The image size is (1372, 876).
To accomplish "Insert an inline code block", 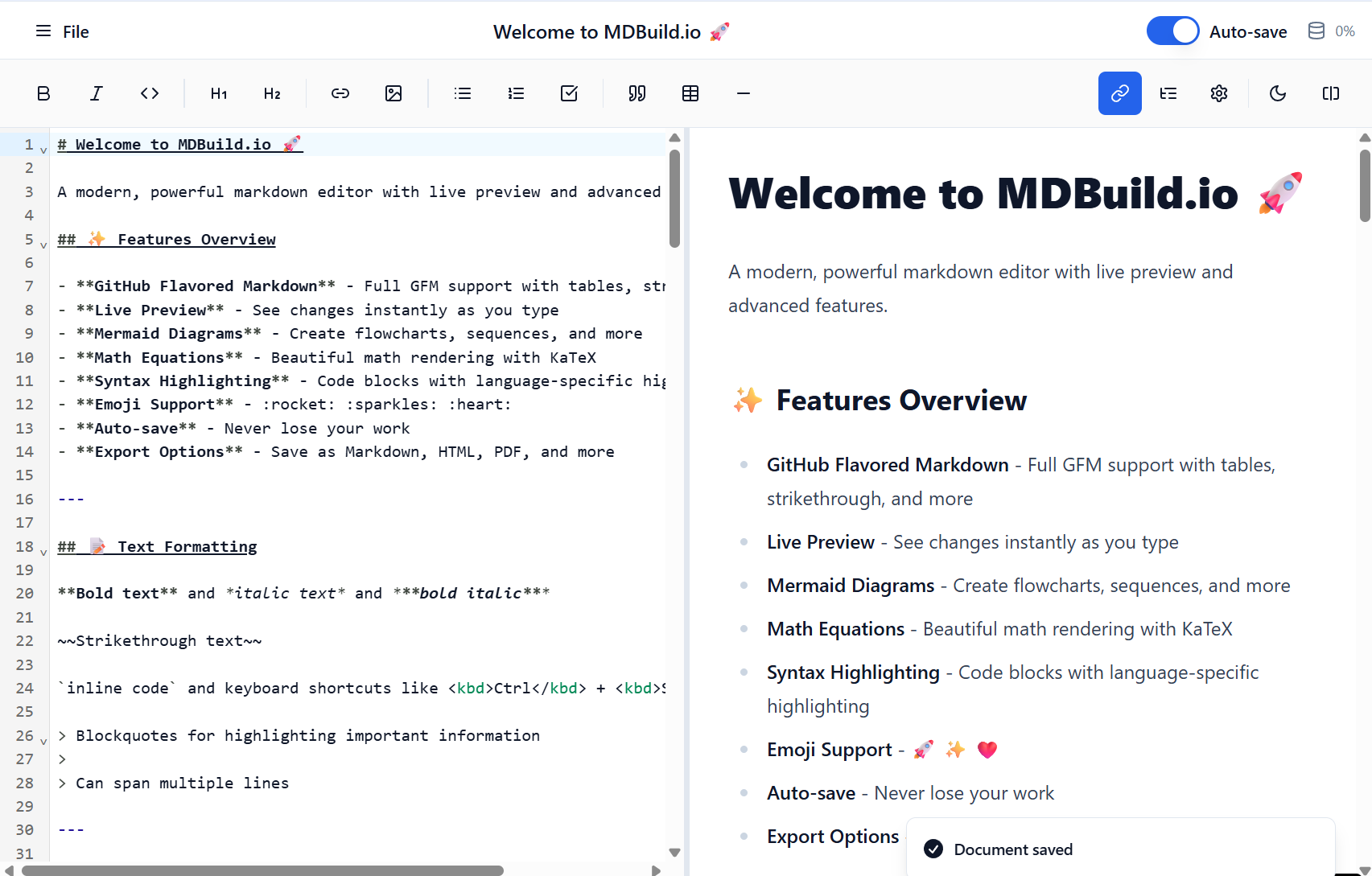I will click(150, 93).
